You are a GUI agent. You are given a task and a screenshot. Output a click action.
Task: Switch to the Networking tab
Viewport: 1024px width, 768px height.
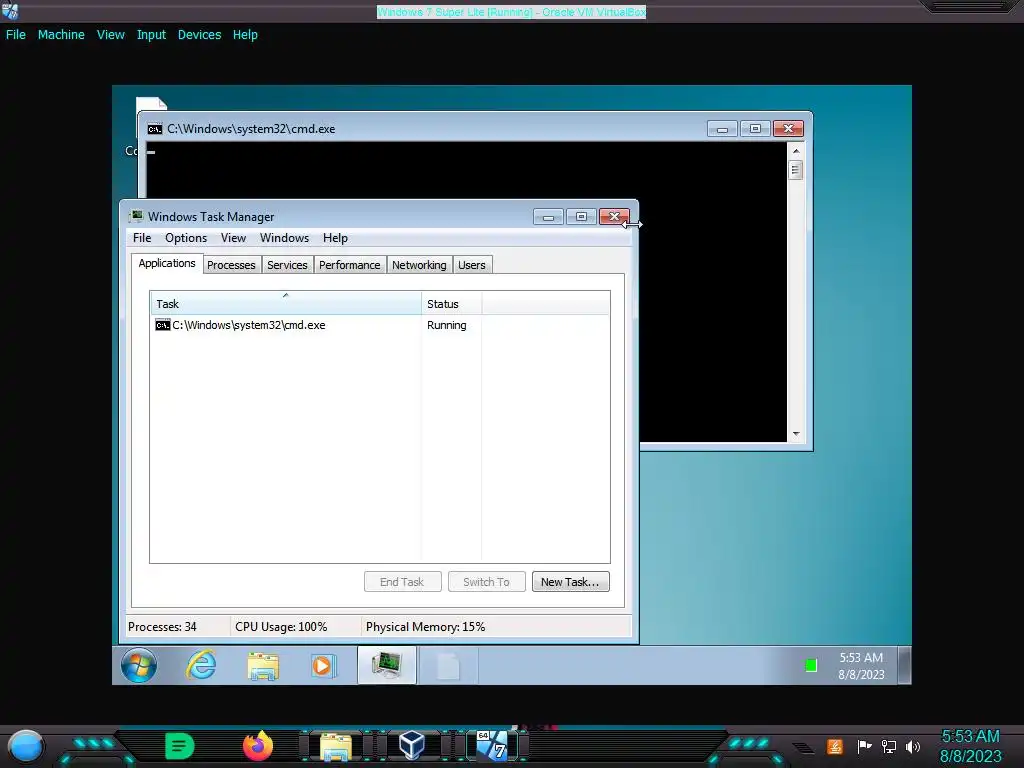point(419,264)
